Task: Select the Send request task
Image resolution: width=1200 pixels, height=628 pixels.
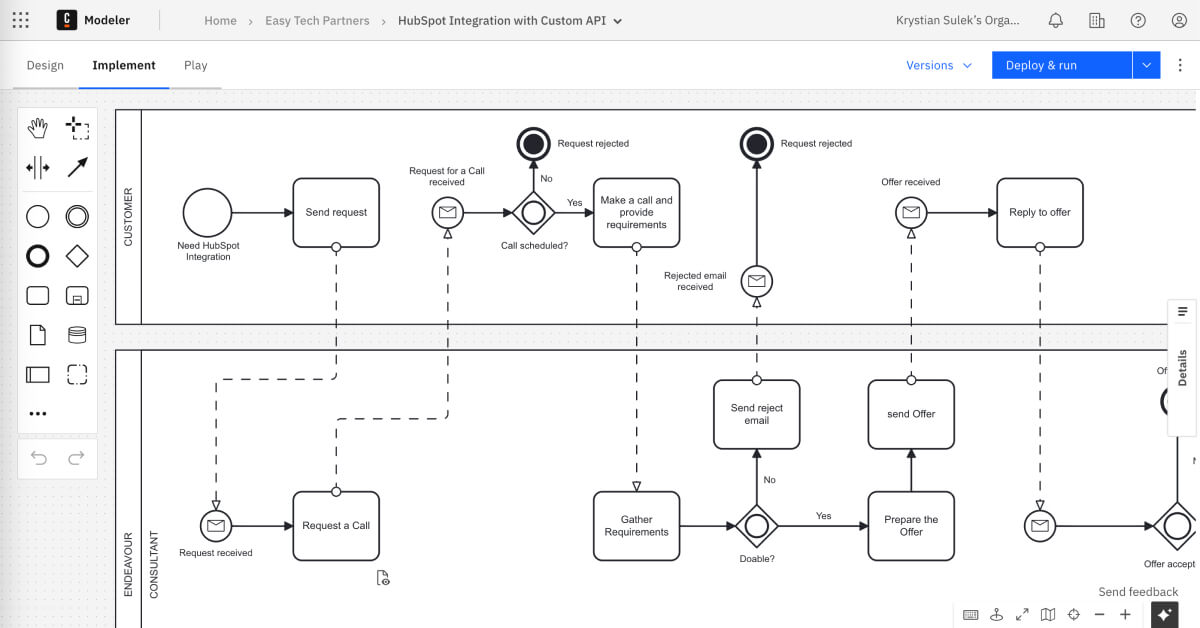Action: click(x=336, y=213)
